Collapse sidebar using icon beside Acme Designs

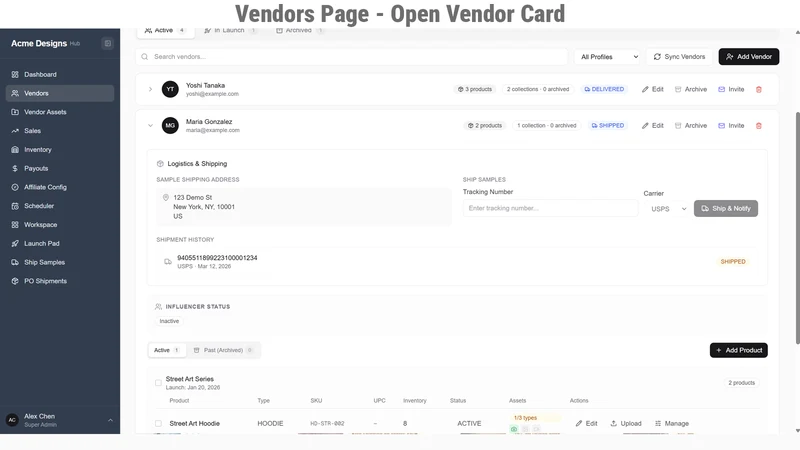tap(108, 43)
